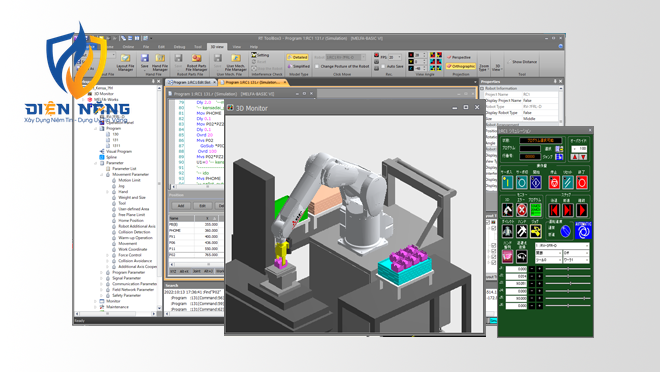Click J1 value input field
660x372 pixels.
point(516,268)
